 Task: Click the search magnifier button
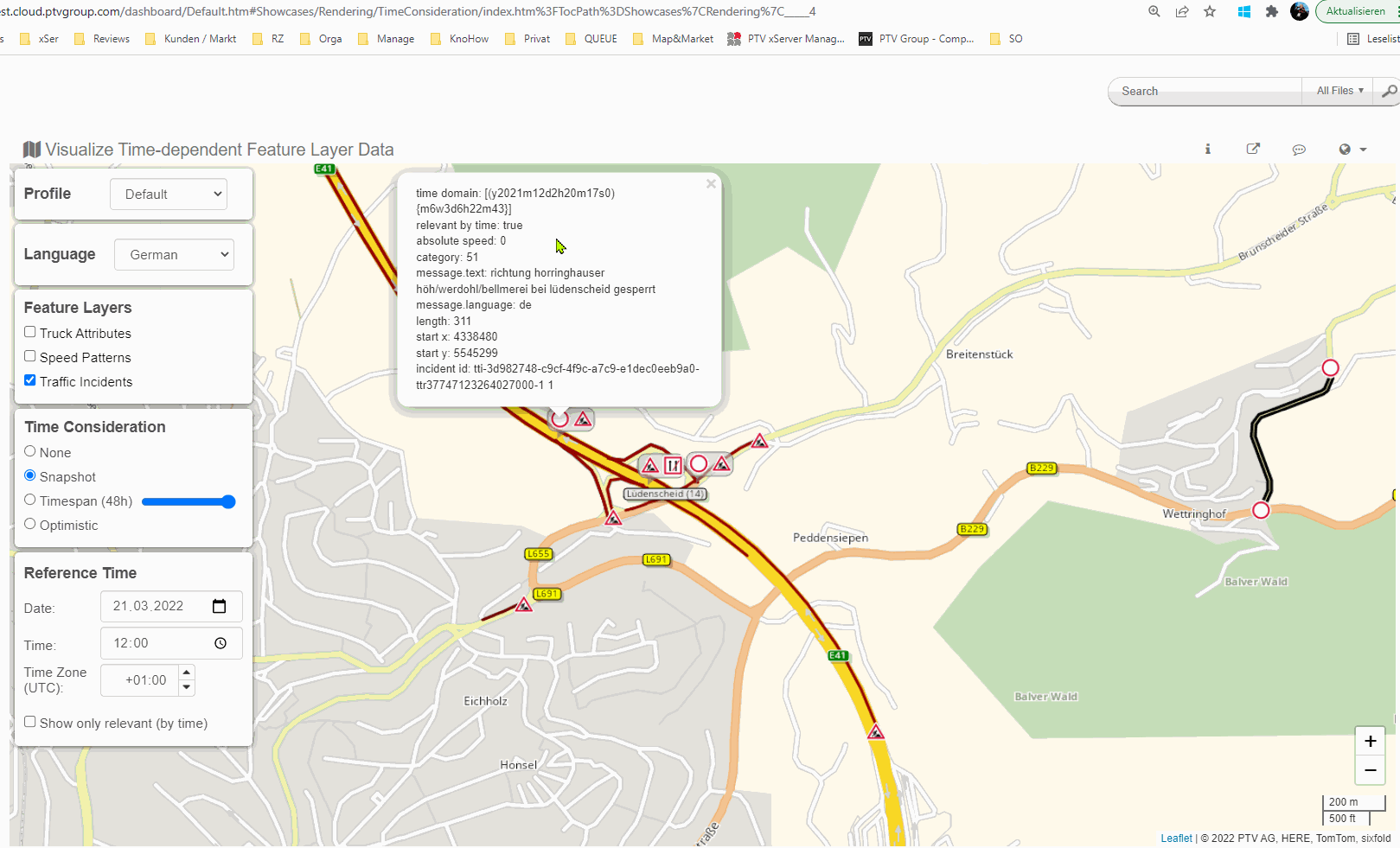coord(1388,91)
